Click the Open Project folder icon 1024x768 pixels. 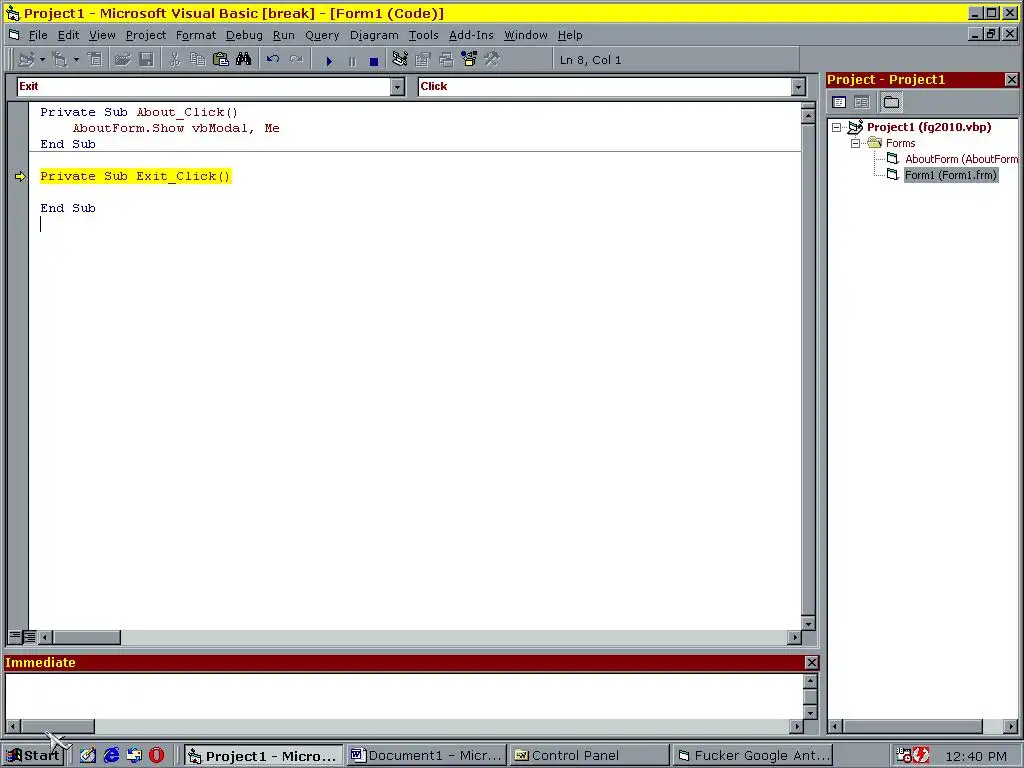(x=122, y=60)
